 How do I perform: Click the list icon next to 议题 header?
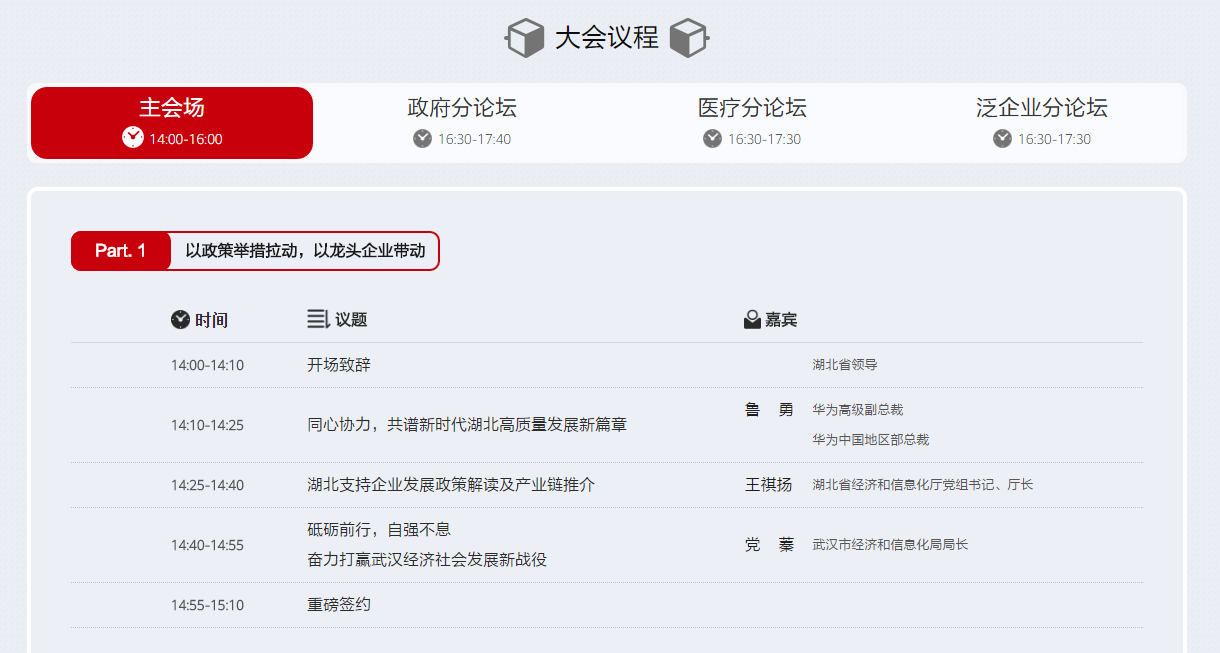click(318, 319)
